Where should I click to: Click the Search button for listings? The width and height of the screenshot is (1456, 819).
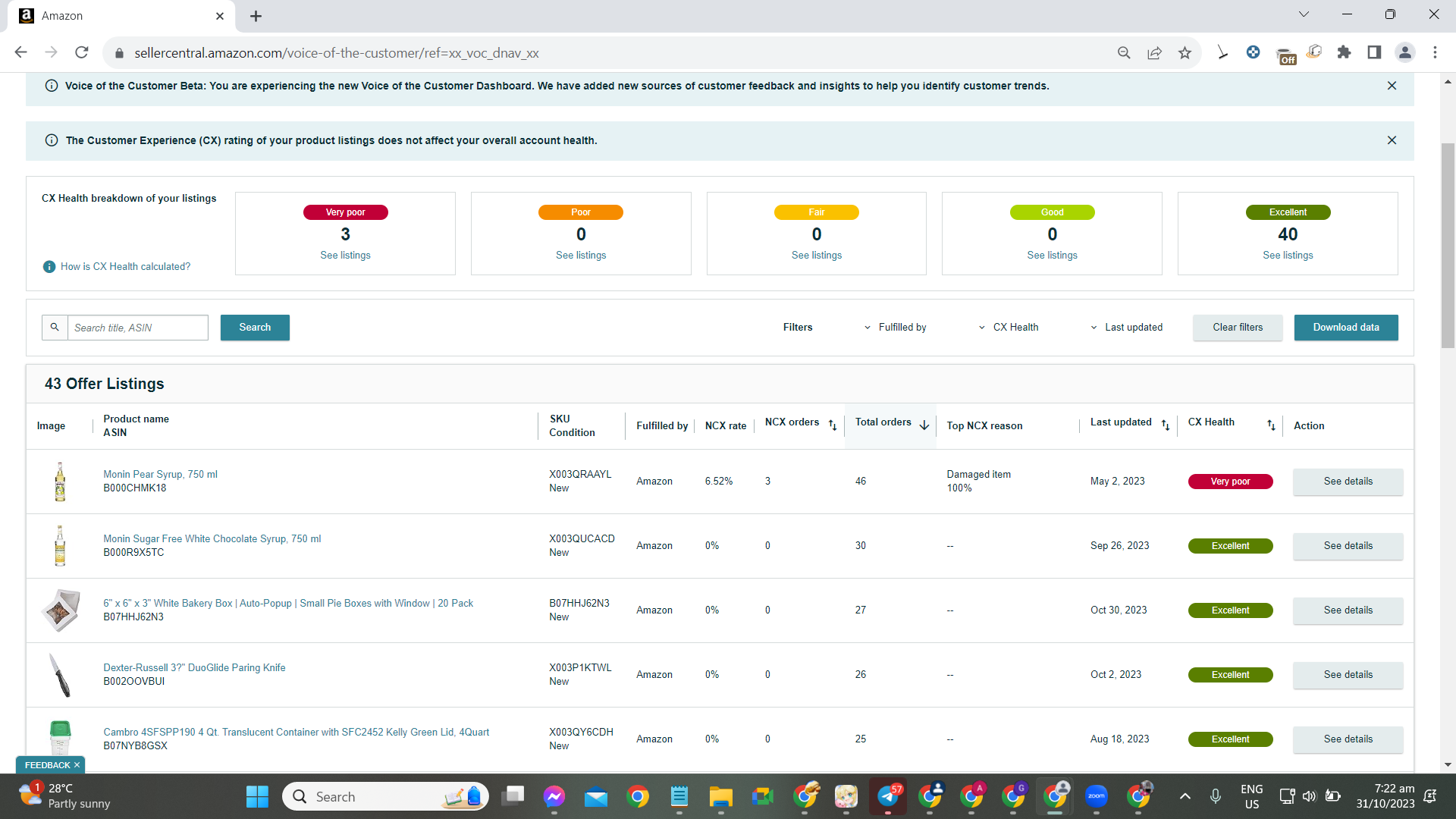coord(255,328)
